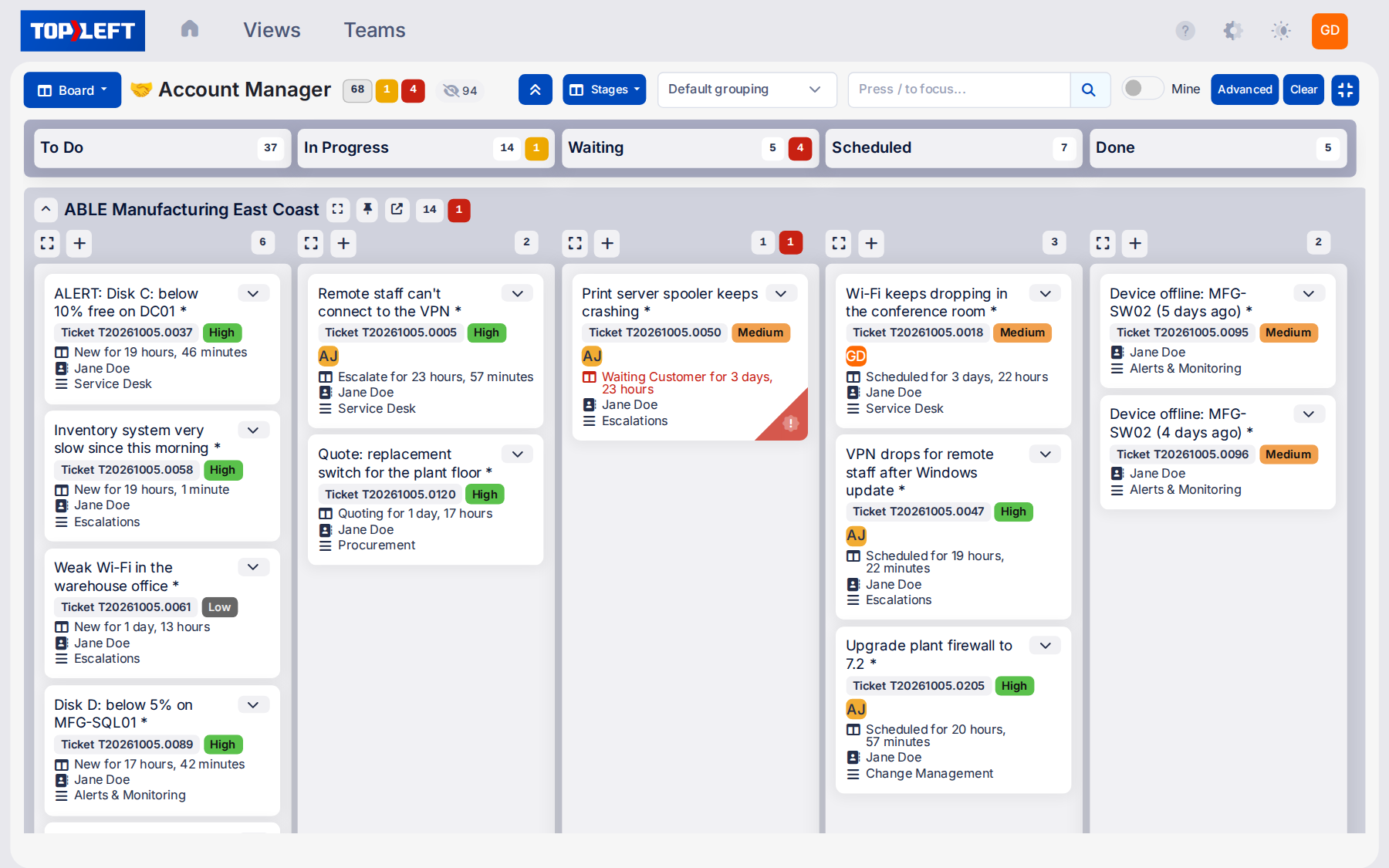
Task: Toggle the hidden items eye badge 94
Action: pyautogui.click(x=461, y=90)
